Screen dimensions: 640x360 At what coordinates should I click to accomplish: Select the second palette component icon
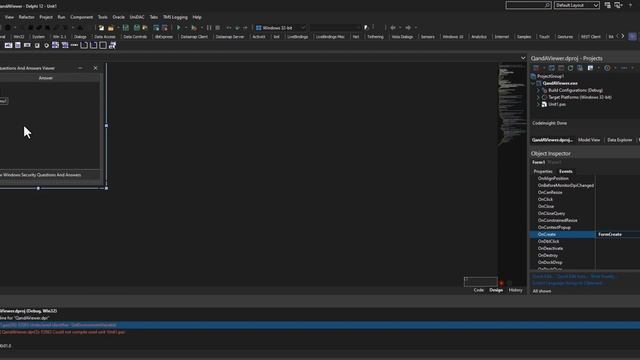tap(18, 45)
